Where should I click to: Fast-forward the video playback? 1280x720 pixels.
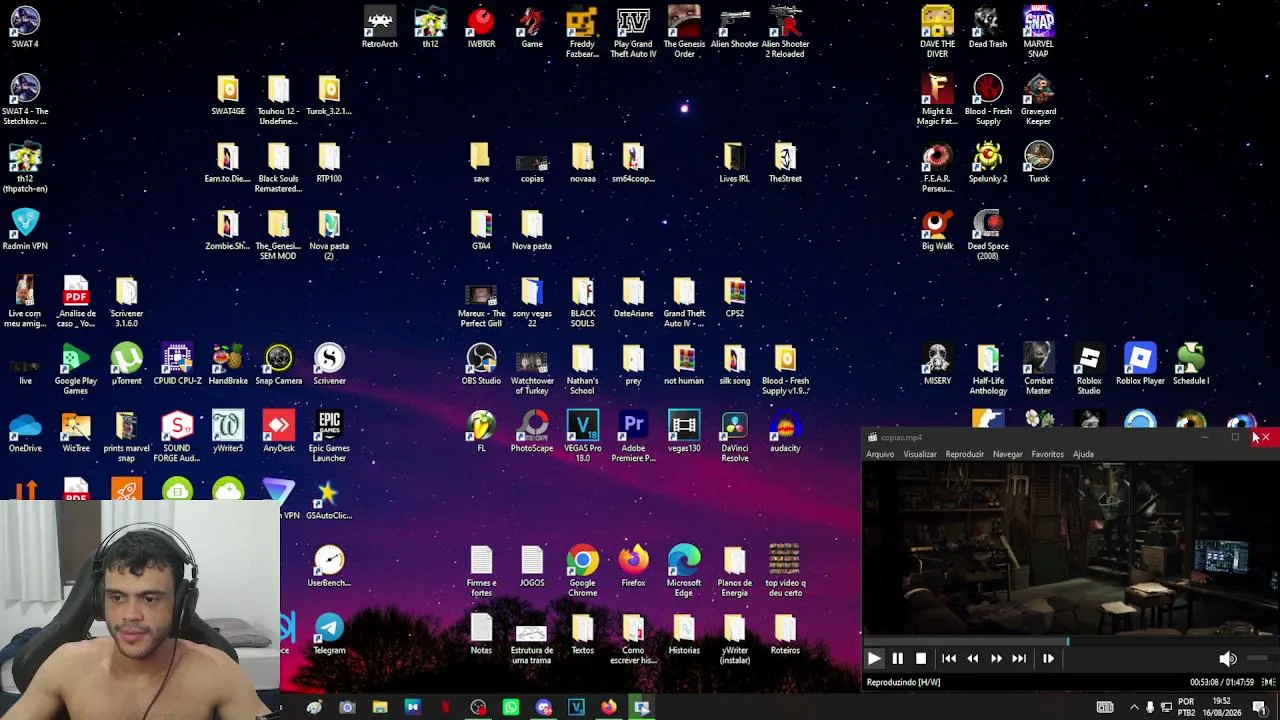[996, 658]
